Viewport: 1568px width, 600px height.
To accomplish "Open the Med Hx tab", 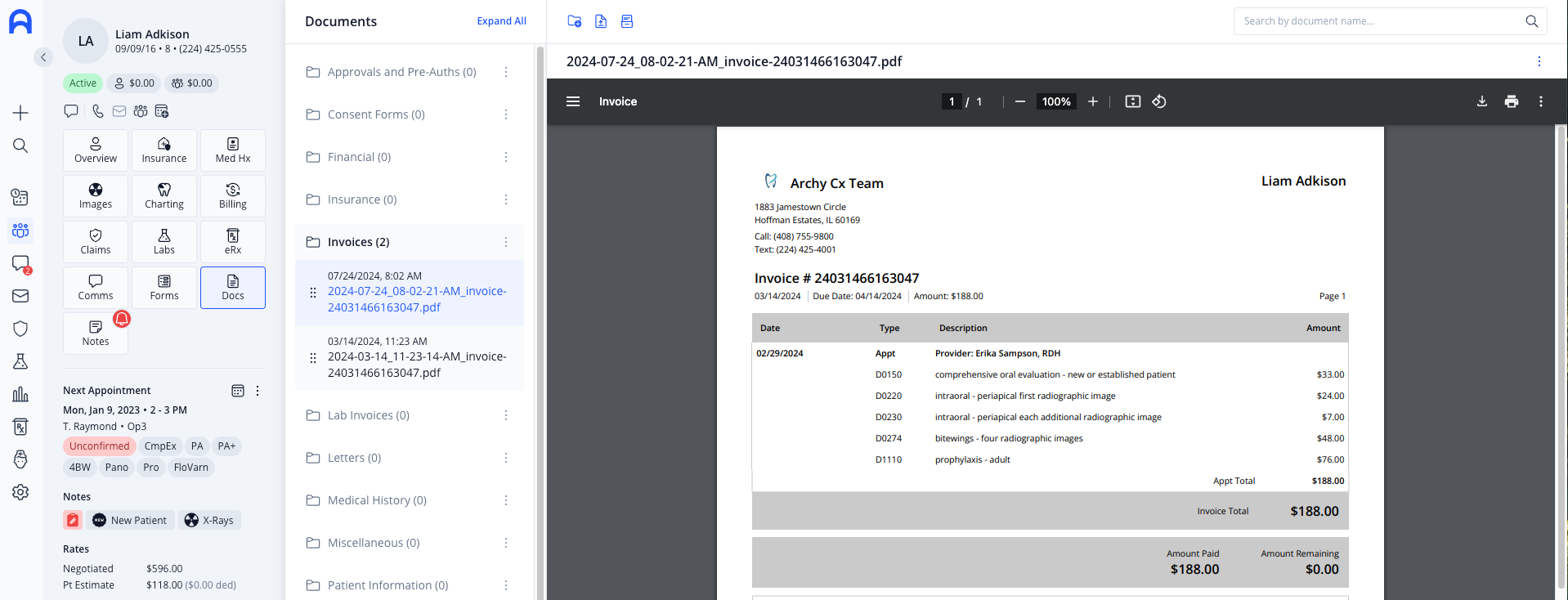I will 233,150.
